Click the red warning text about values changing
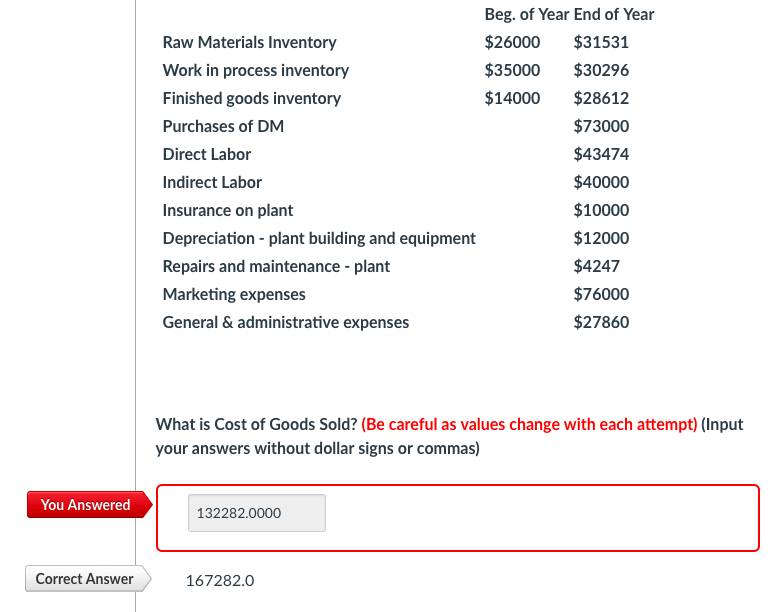 click(529, 424)
